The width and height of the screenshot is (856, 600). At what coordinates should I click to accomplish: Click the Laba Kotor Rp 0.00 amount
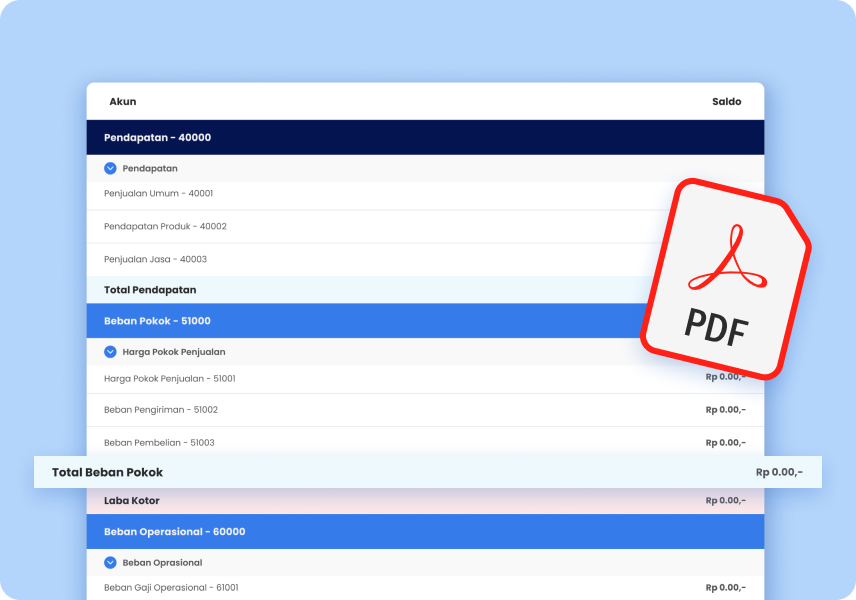[726, 501]
